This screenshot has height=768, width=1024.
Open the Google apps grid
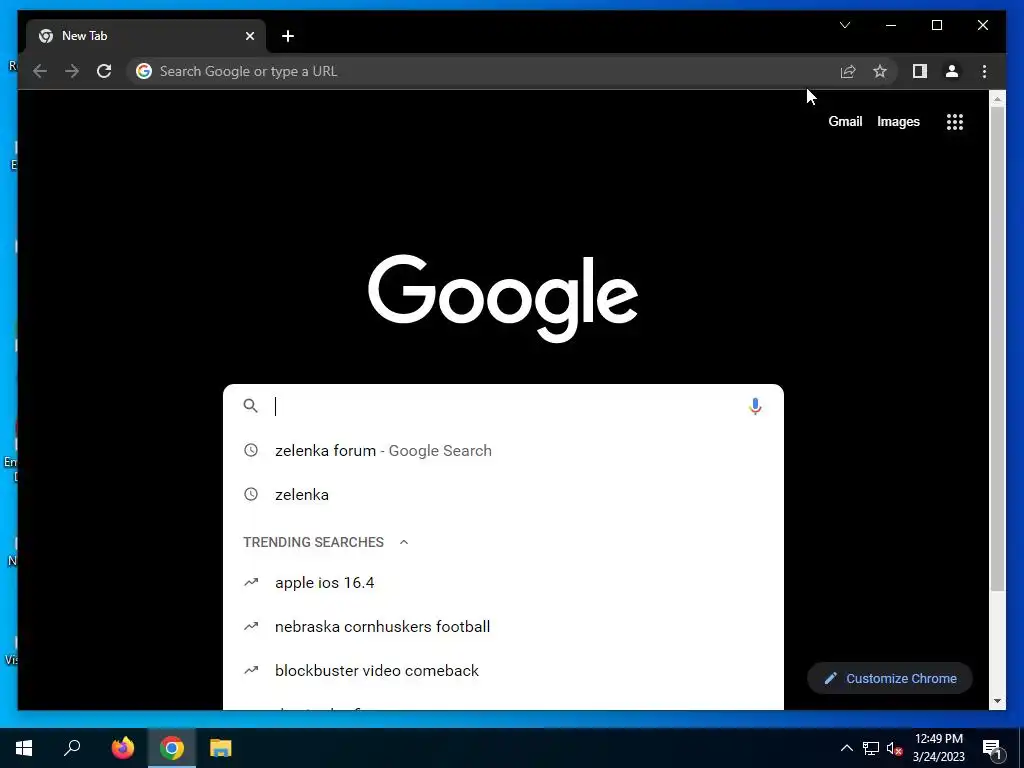(x=955, y=122)
